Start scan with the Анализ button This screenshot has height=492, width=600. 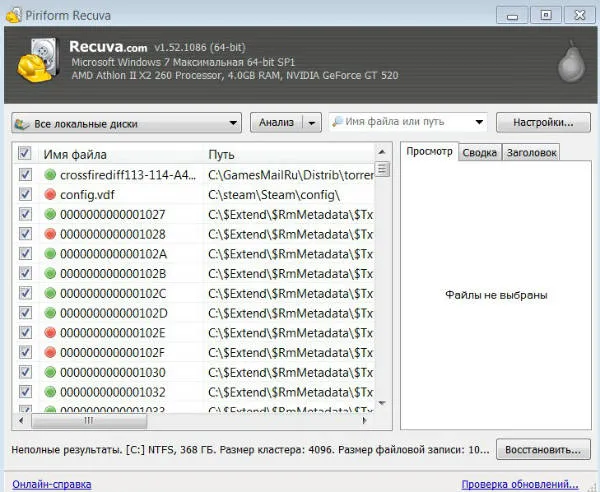click(x=276, y=123)
